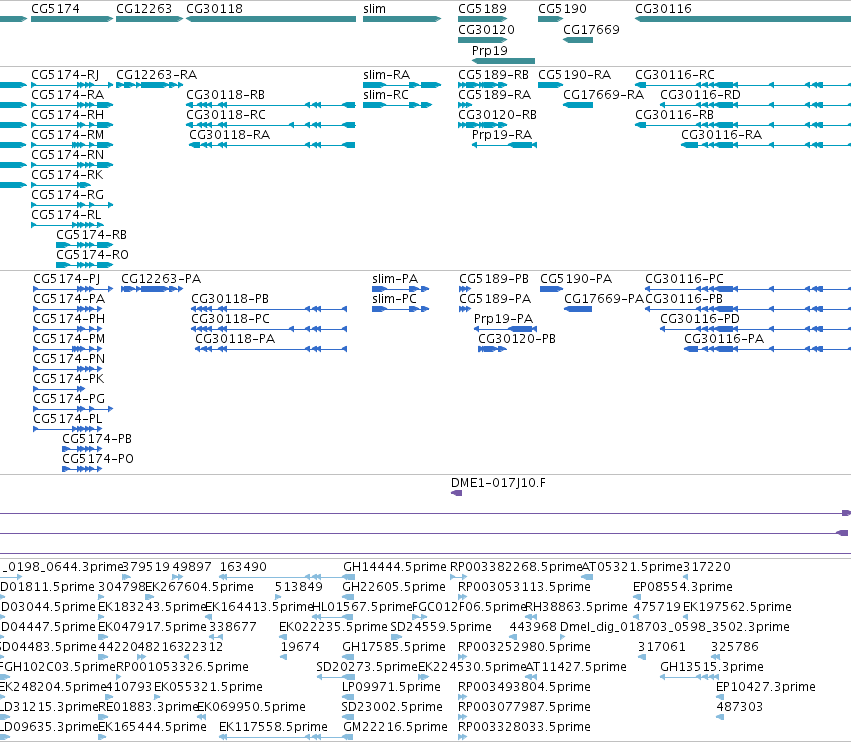Open transcript CG5174-RH label
This screenshot has height=742, width=851.
[x=67, y=115]
